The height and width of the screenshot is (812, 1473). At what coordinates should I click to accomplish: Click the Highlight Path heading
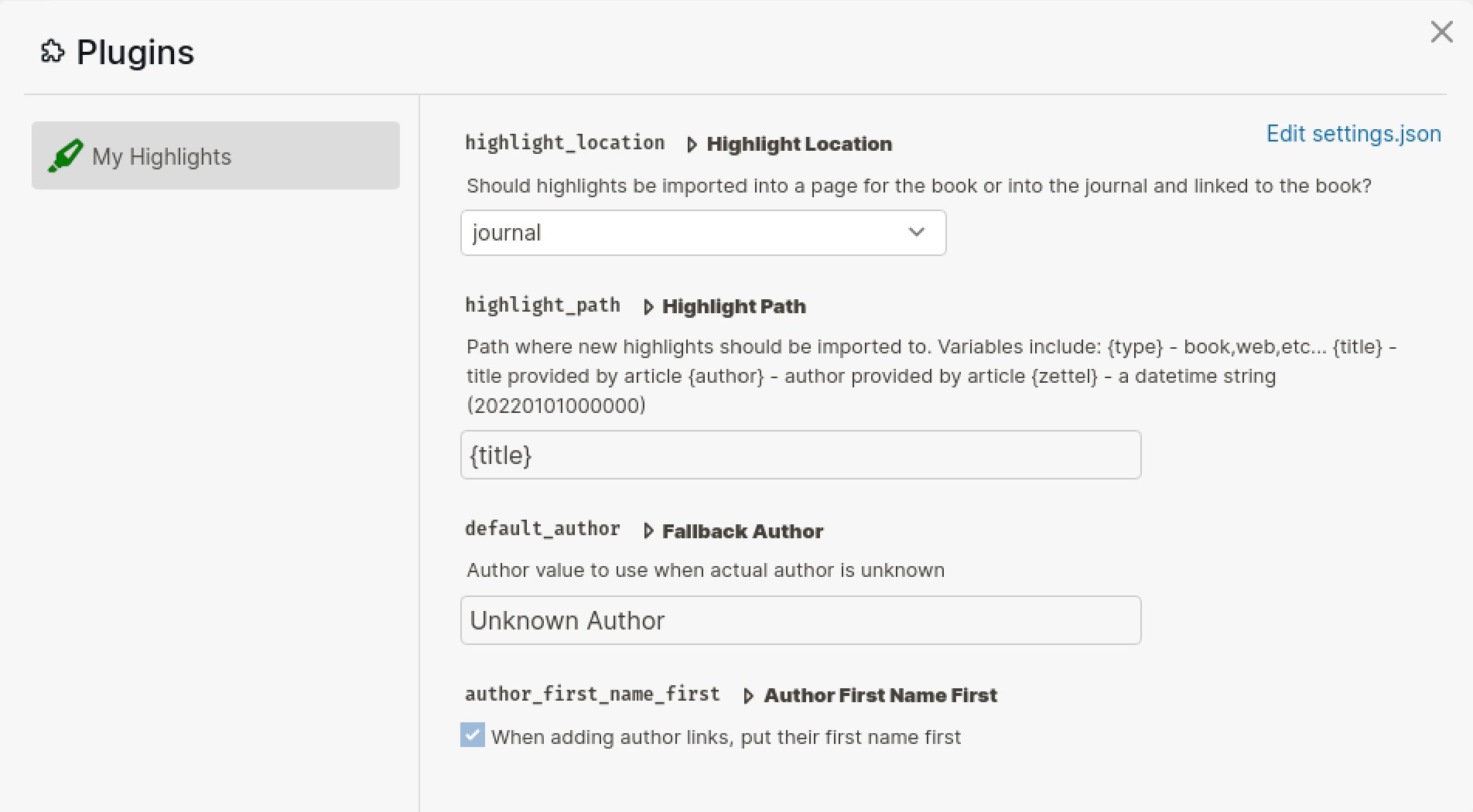coord(733,307)
